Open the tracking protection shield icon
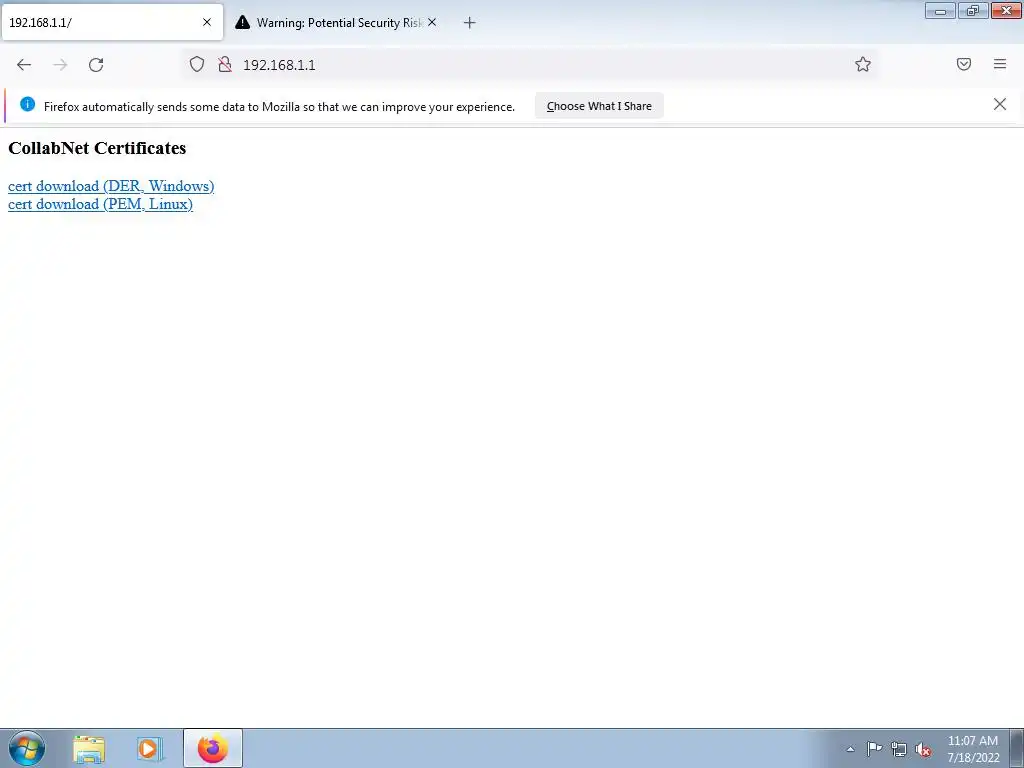This screenshot has height=768, width=1024. 197,64
